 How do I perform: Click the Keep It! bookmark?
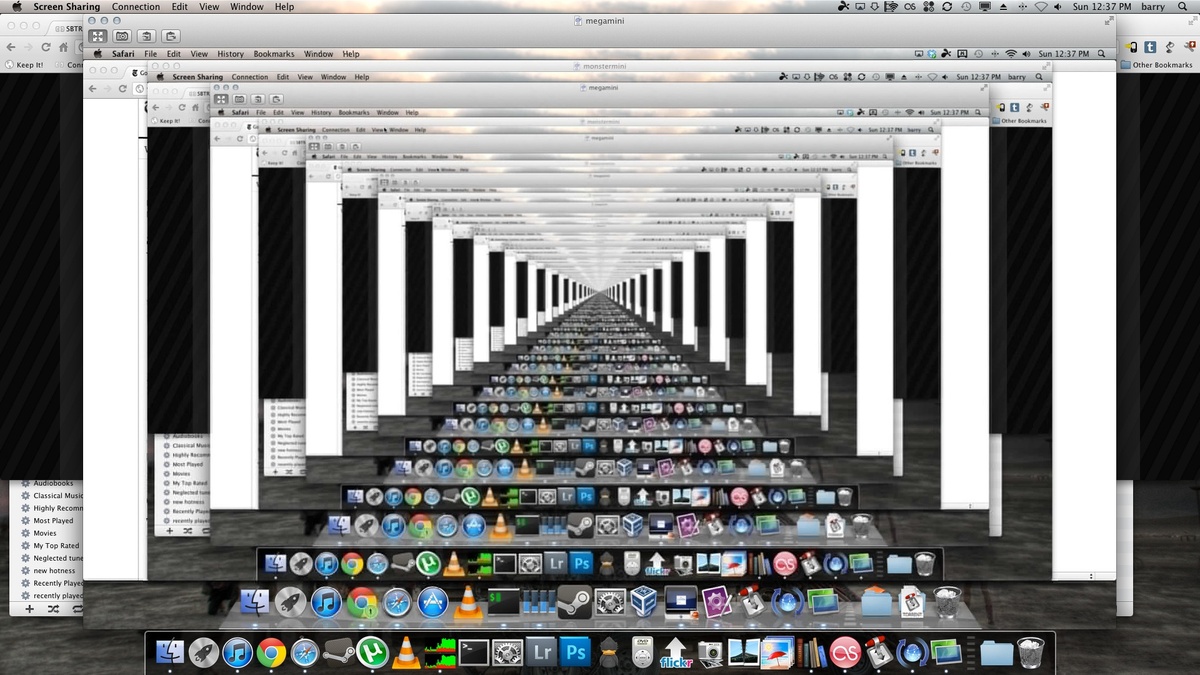click(x=24, y=65)
